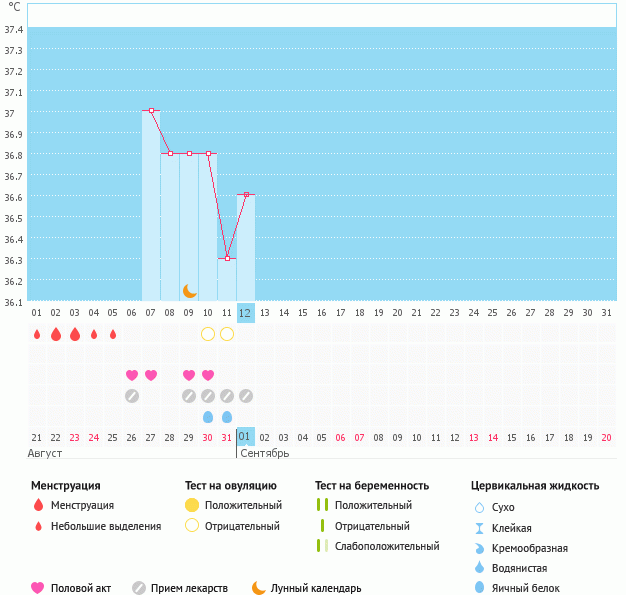This screenshot has width=626, height=595.
Task: Click cycle day 31 label
Action: [x=606, y=313]
